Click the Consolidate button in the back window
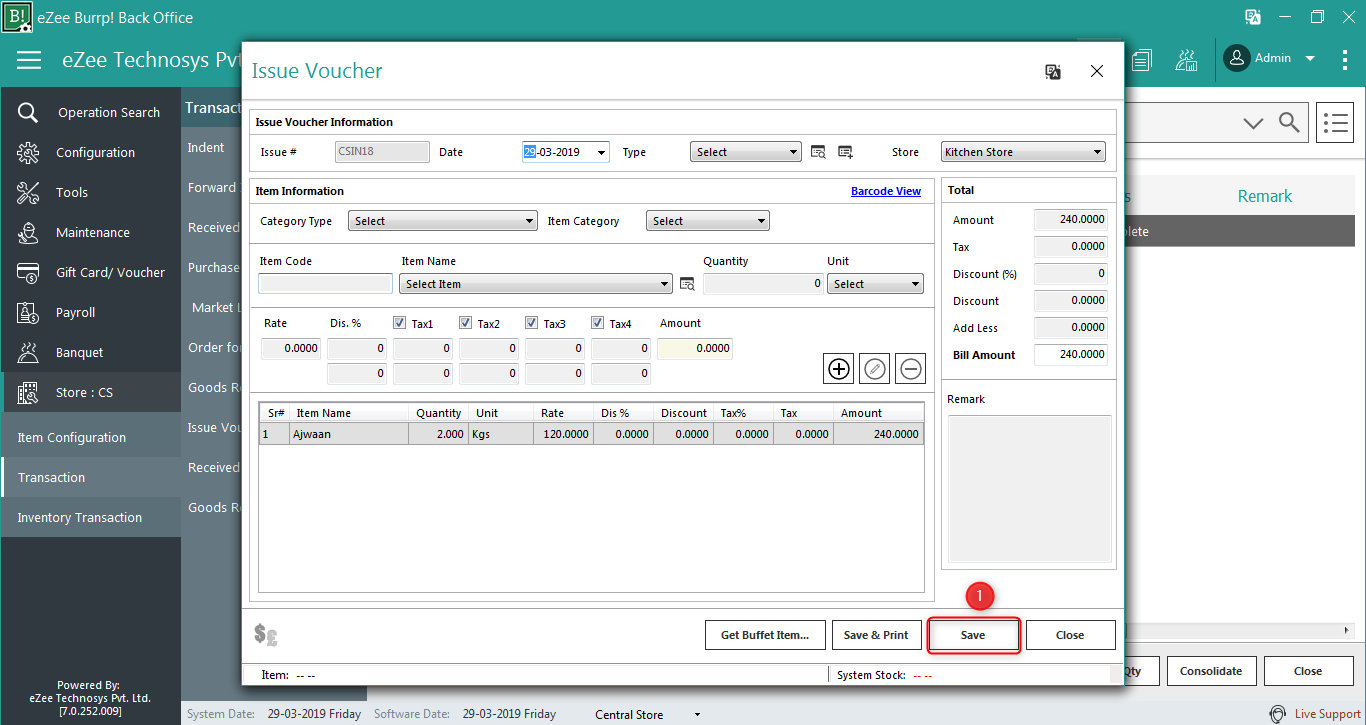 coord(1211,671)
